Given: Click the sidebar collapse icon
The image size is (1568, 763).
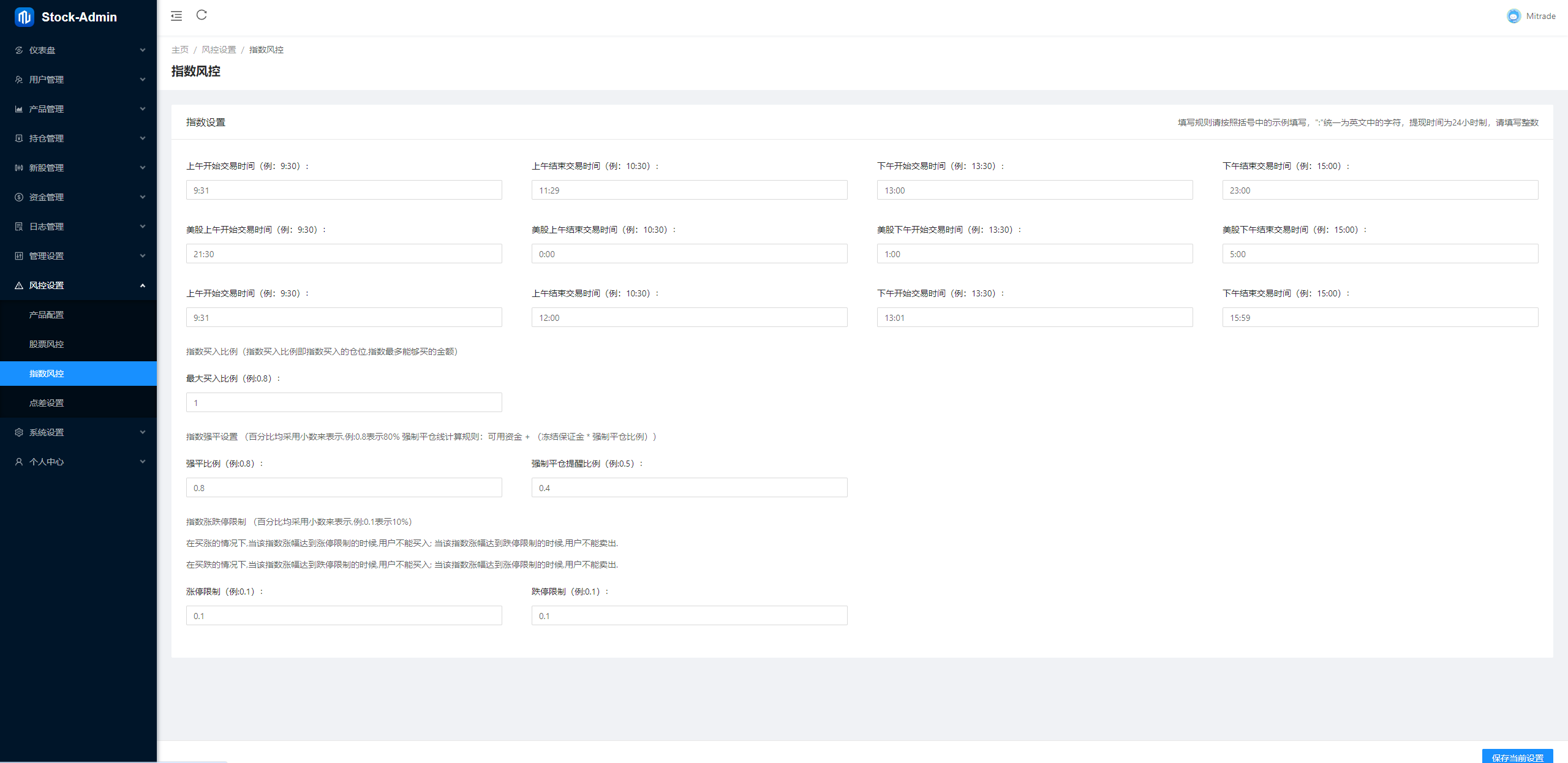Looking at the screenshot, I should (x=176, y=16).
